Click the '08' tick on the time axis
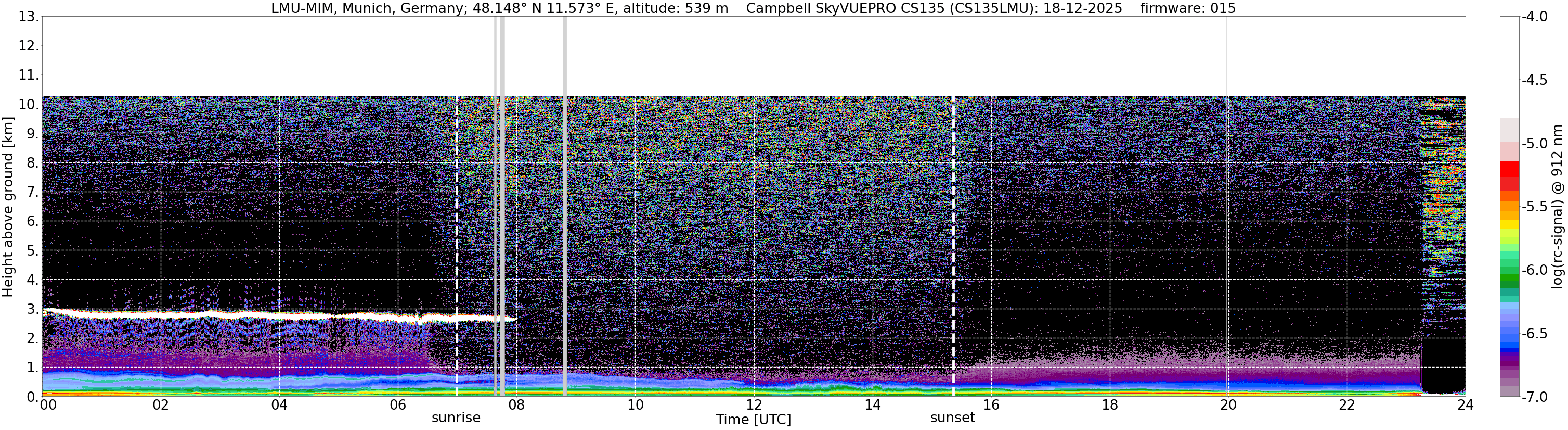 click(x=517, y=405)
